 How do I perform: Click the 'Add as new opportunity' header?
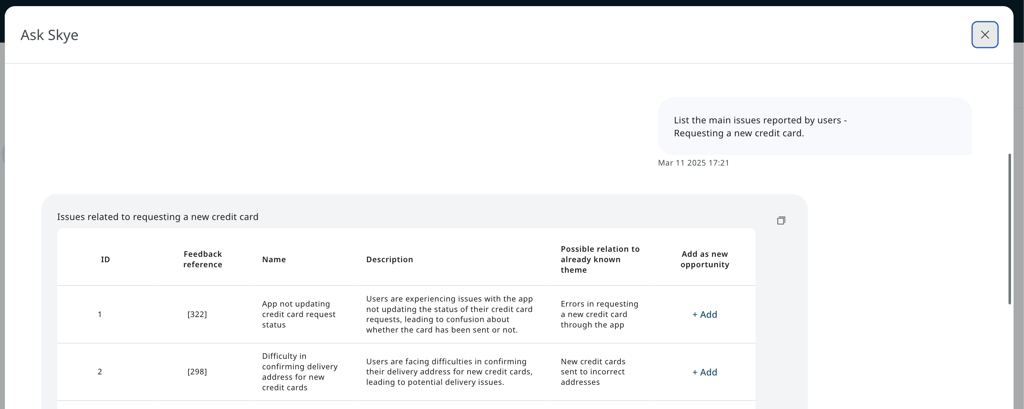point(704,259)
